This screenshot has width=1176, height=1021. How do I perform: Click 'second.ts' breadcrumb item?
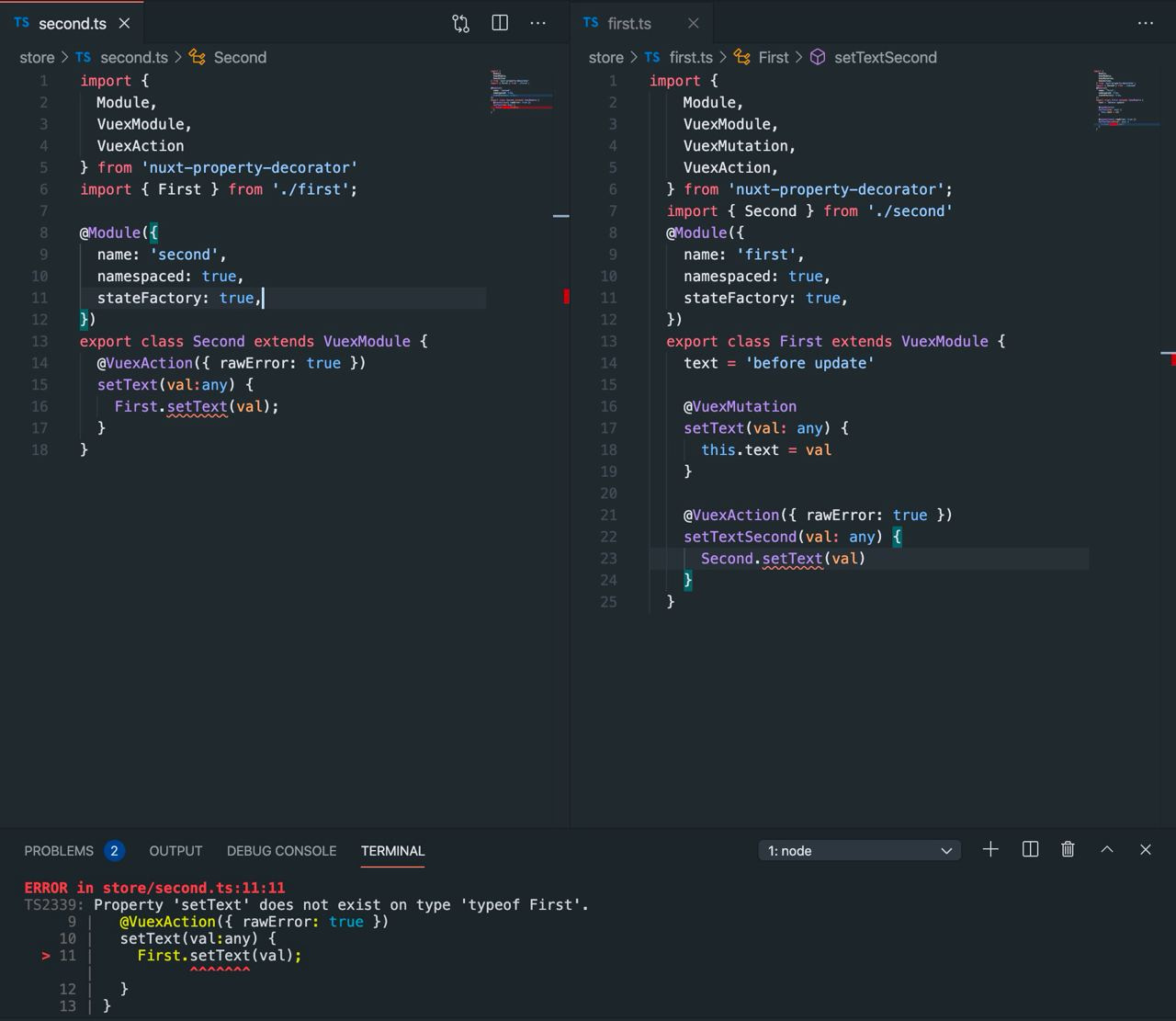(x=133, y=57)
